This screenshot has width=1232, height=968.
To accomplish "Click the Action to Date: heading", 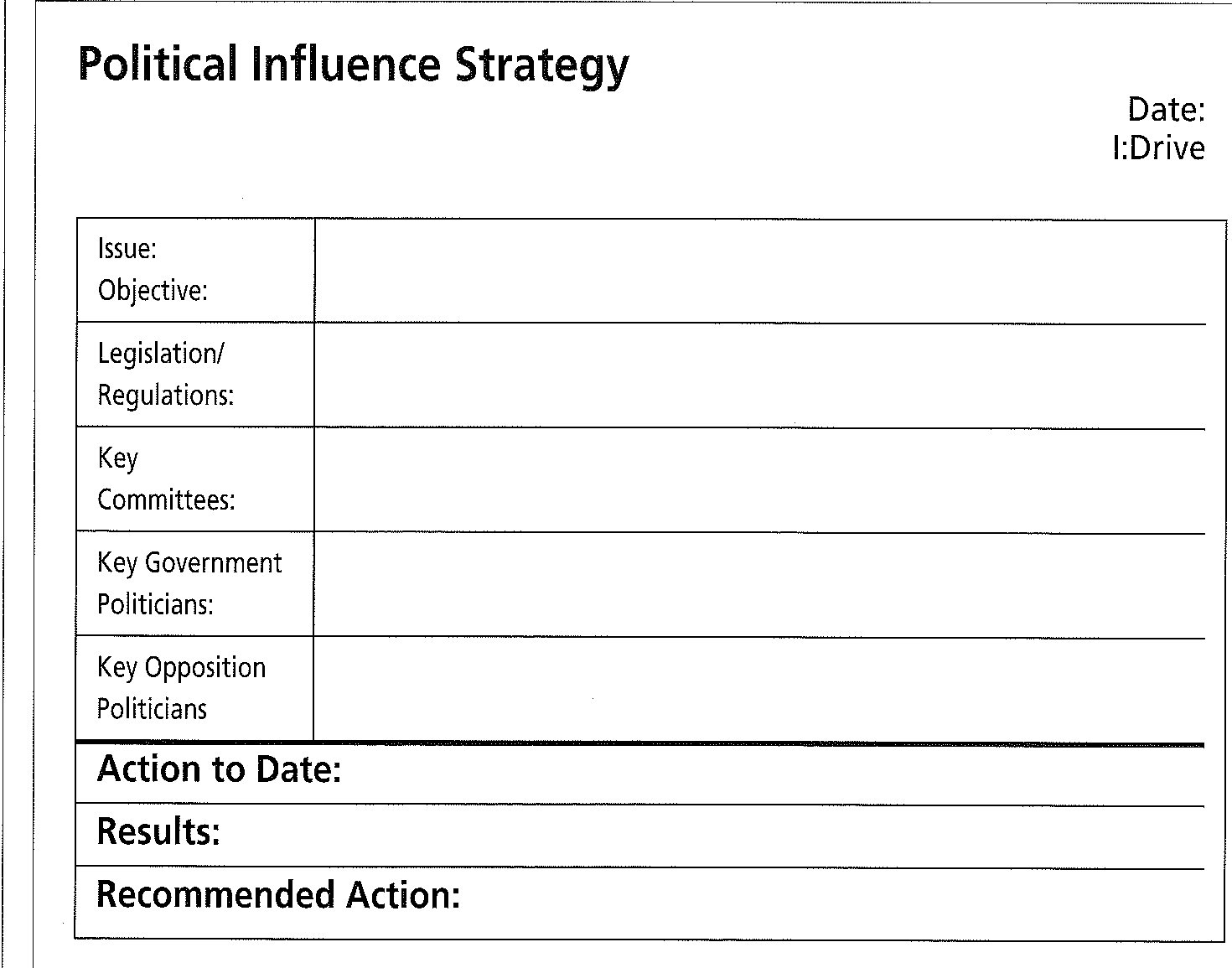I will pos(220,769).
